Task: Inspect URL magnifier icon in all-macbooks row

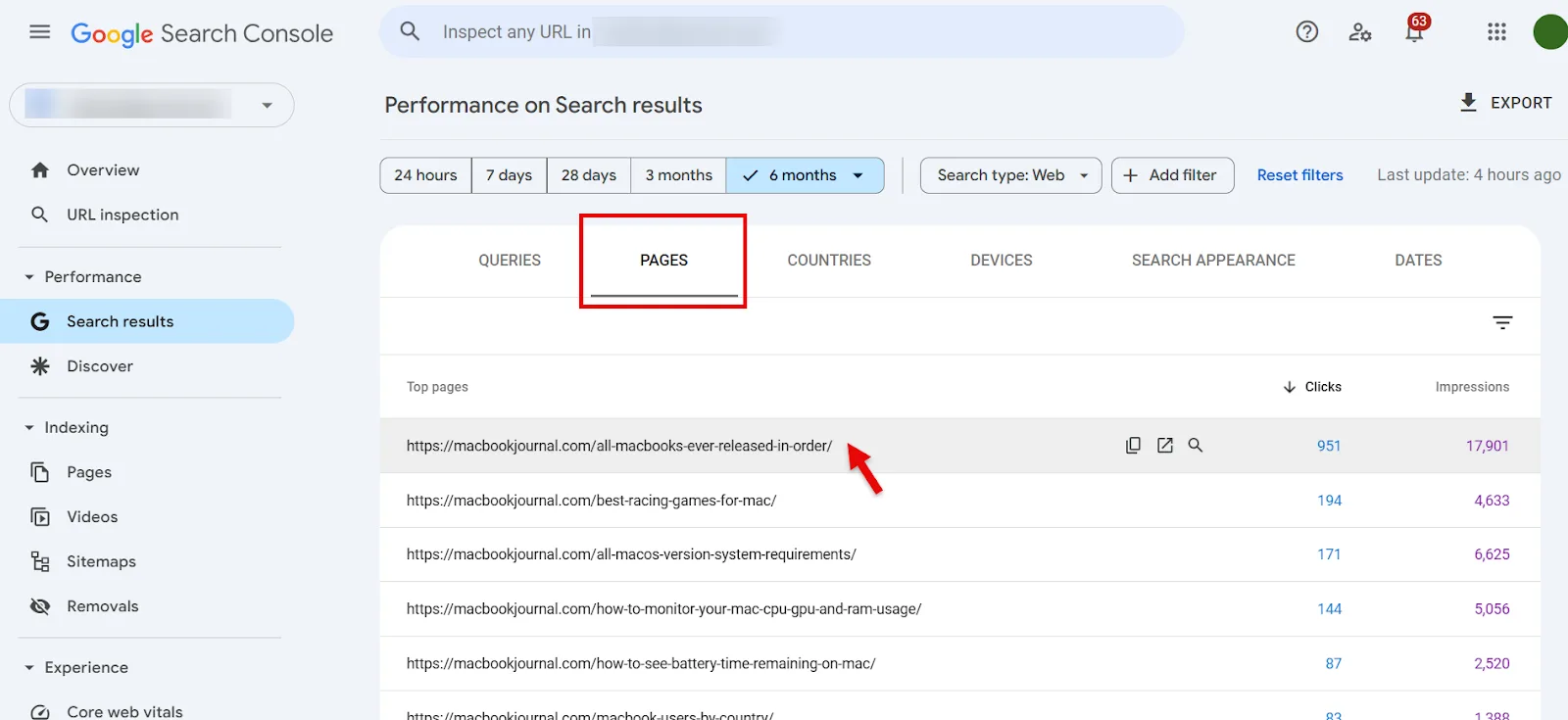Action: click(x=1196, y=445)
